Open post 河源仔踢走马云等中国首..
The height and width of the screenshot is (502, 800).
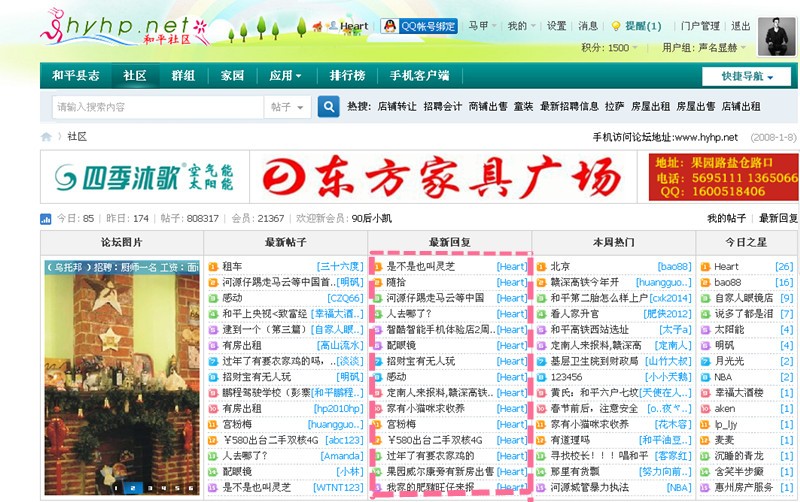click(x=279, y=283)
